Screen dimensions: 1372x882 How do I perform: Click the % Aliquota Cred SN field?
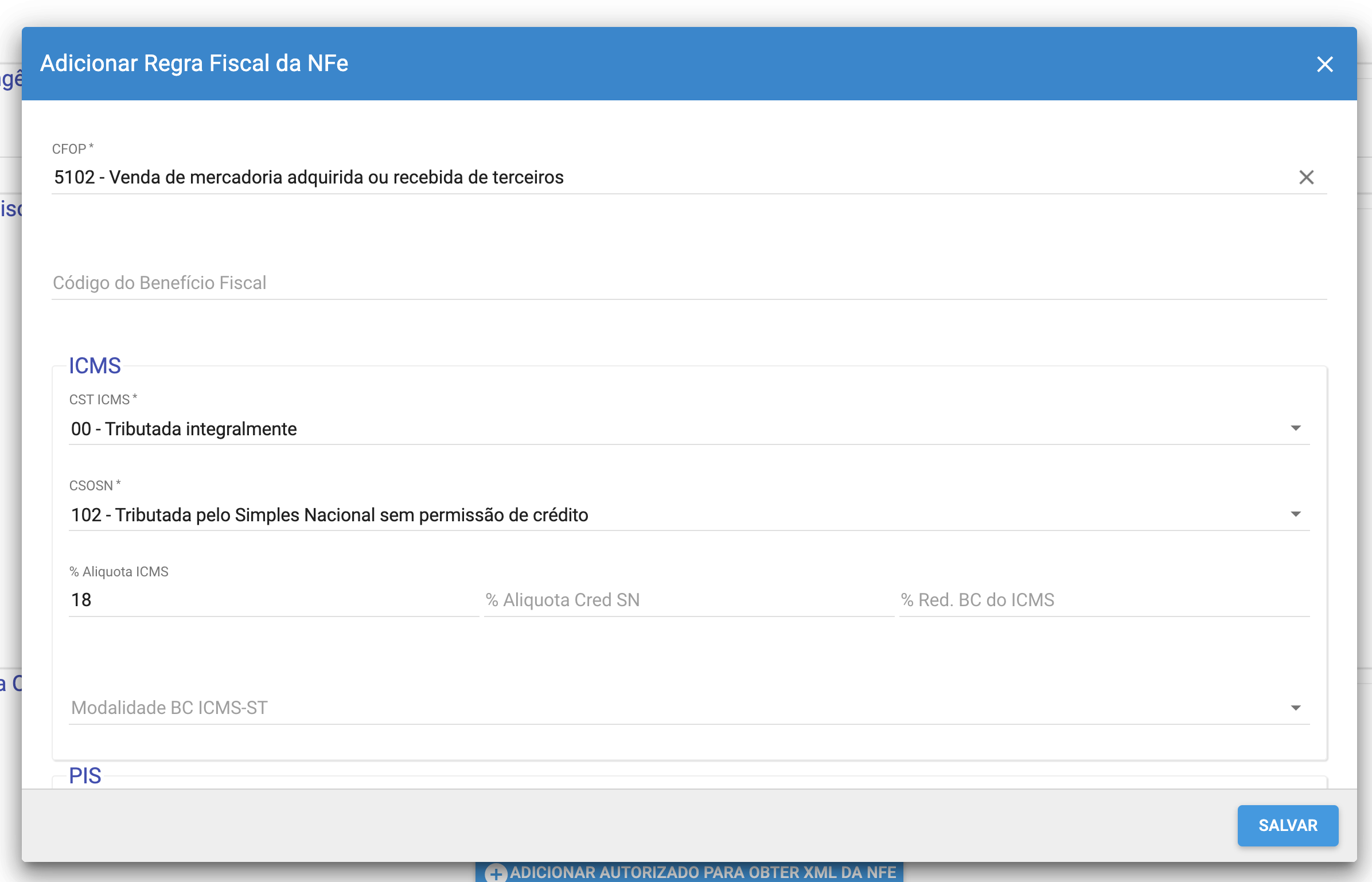coord(689,600)
